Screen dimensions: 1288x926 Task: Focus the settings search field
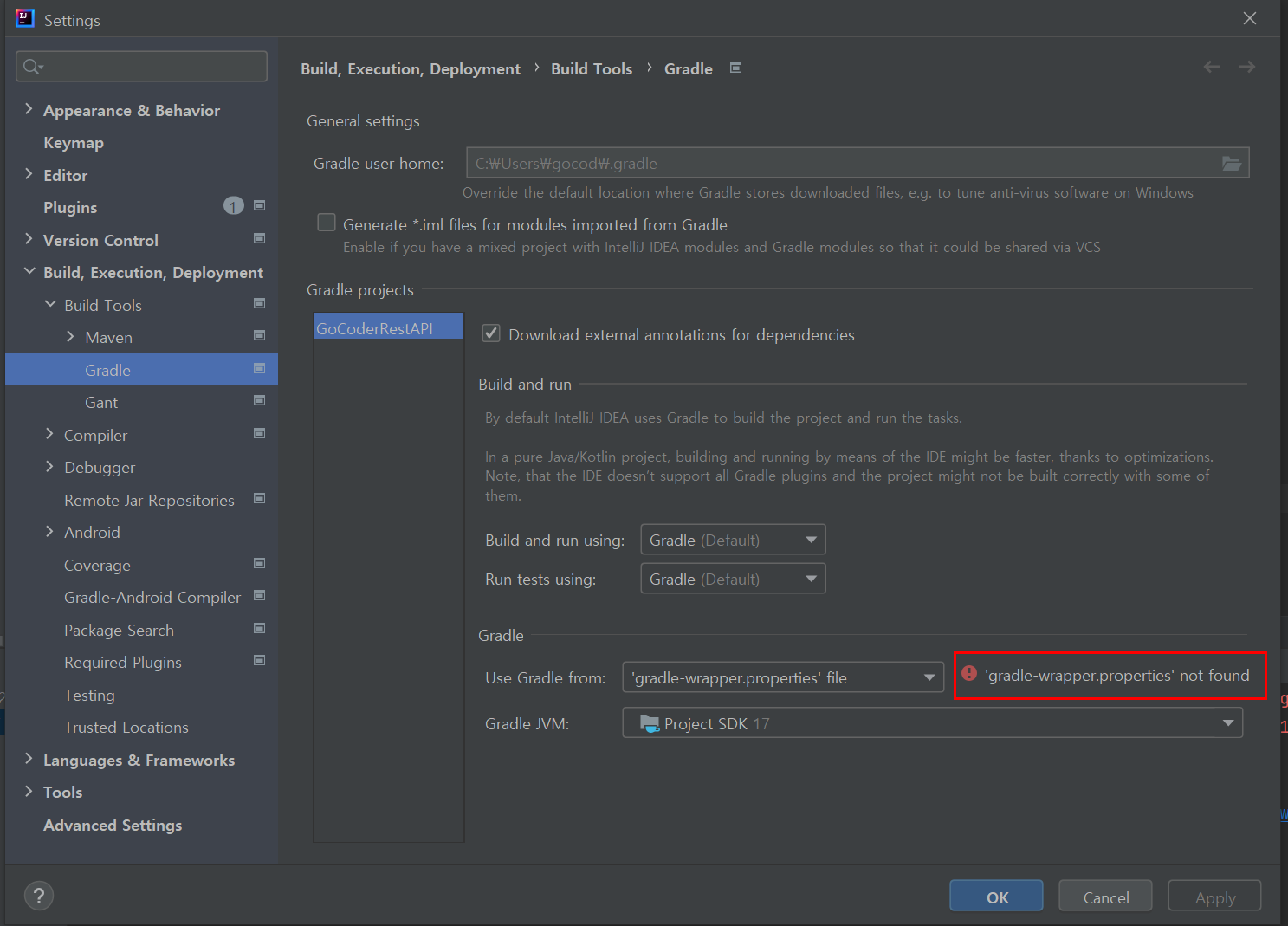(141, 67)
